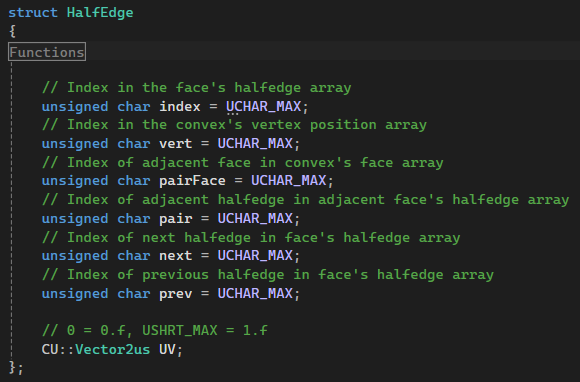
Task: Click the struct keyword
Action: (x=33, y=13)
